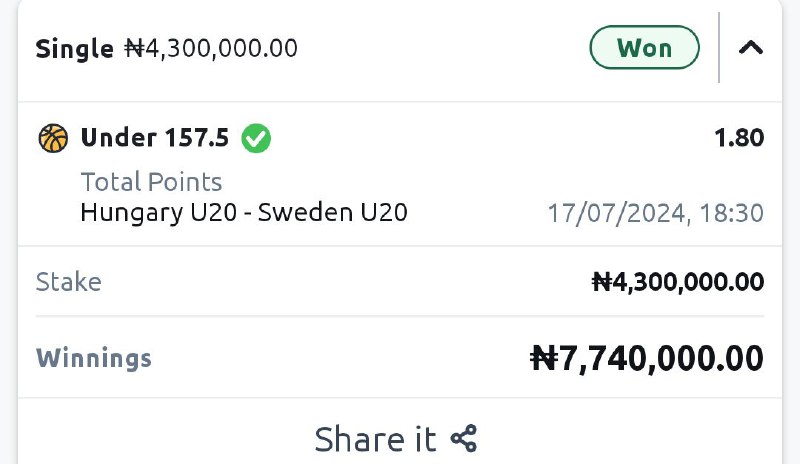
Task: Collapse the bet slip with the chevron
Action: 750,47
